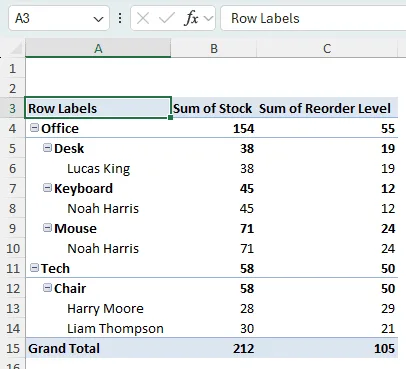Select Liam Thompson stock value 30
The height and width of the screenshot is (369, 406).
(214, 328)
